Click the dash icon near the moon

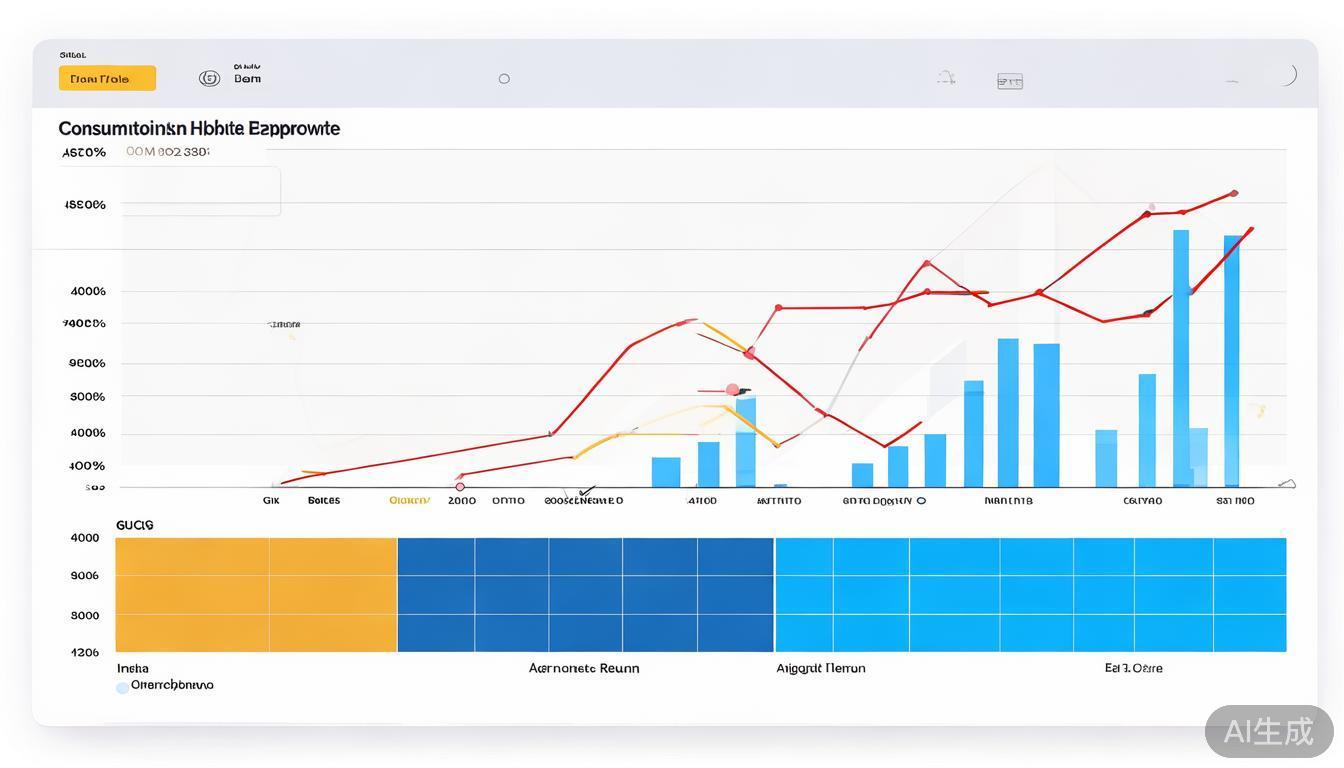(x=1232, y=80)
